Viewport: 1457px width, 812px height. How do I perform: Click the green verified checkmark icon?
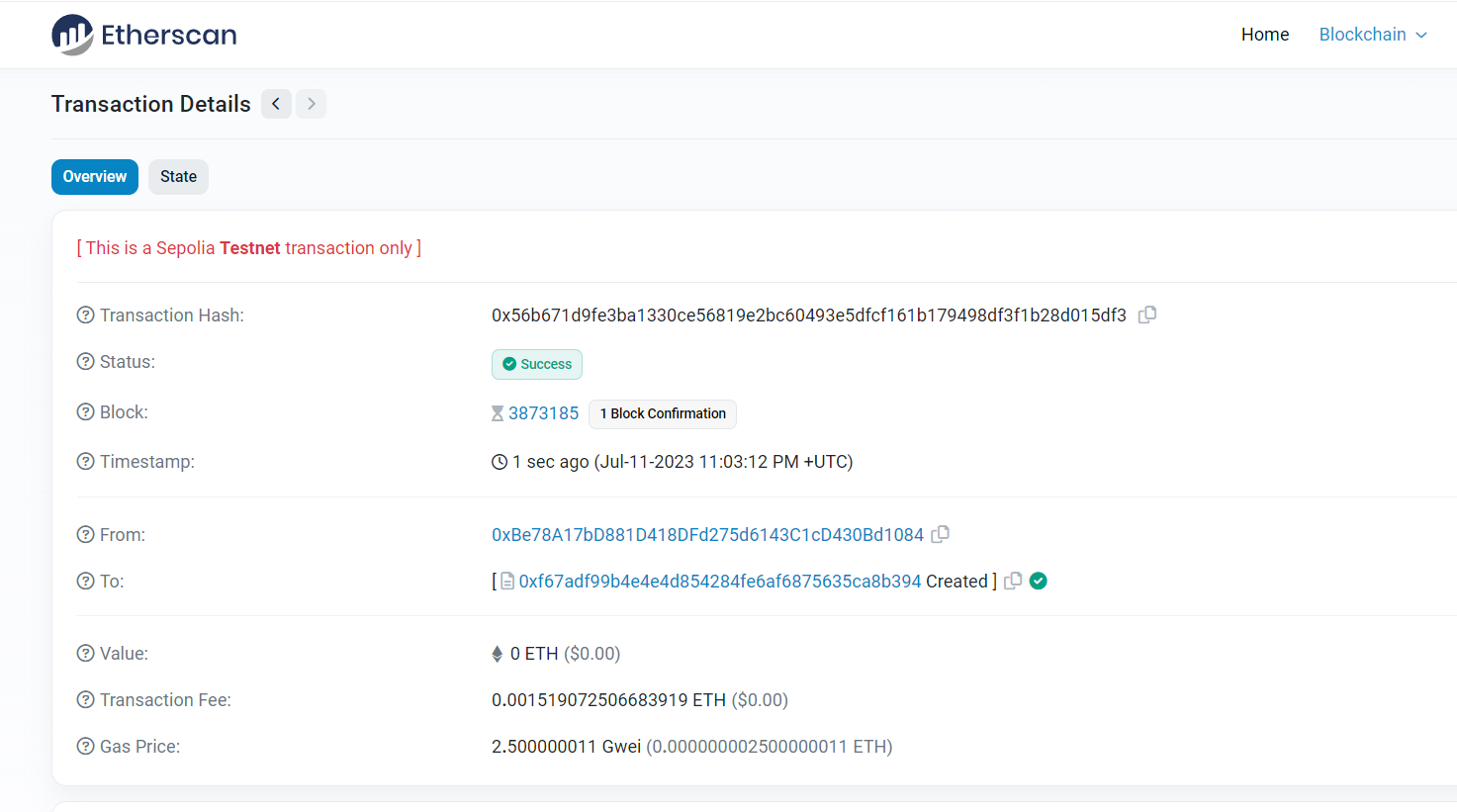(1038, 581)
